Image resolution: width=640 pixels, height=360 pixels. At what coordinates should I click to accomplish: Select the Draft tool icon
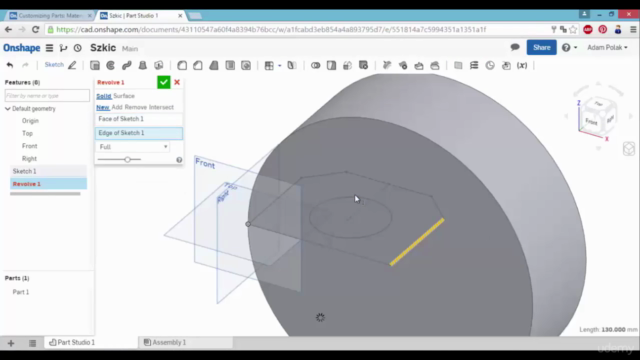(214, 65)
